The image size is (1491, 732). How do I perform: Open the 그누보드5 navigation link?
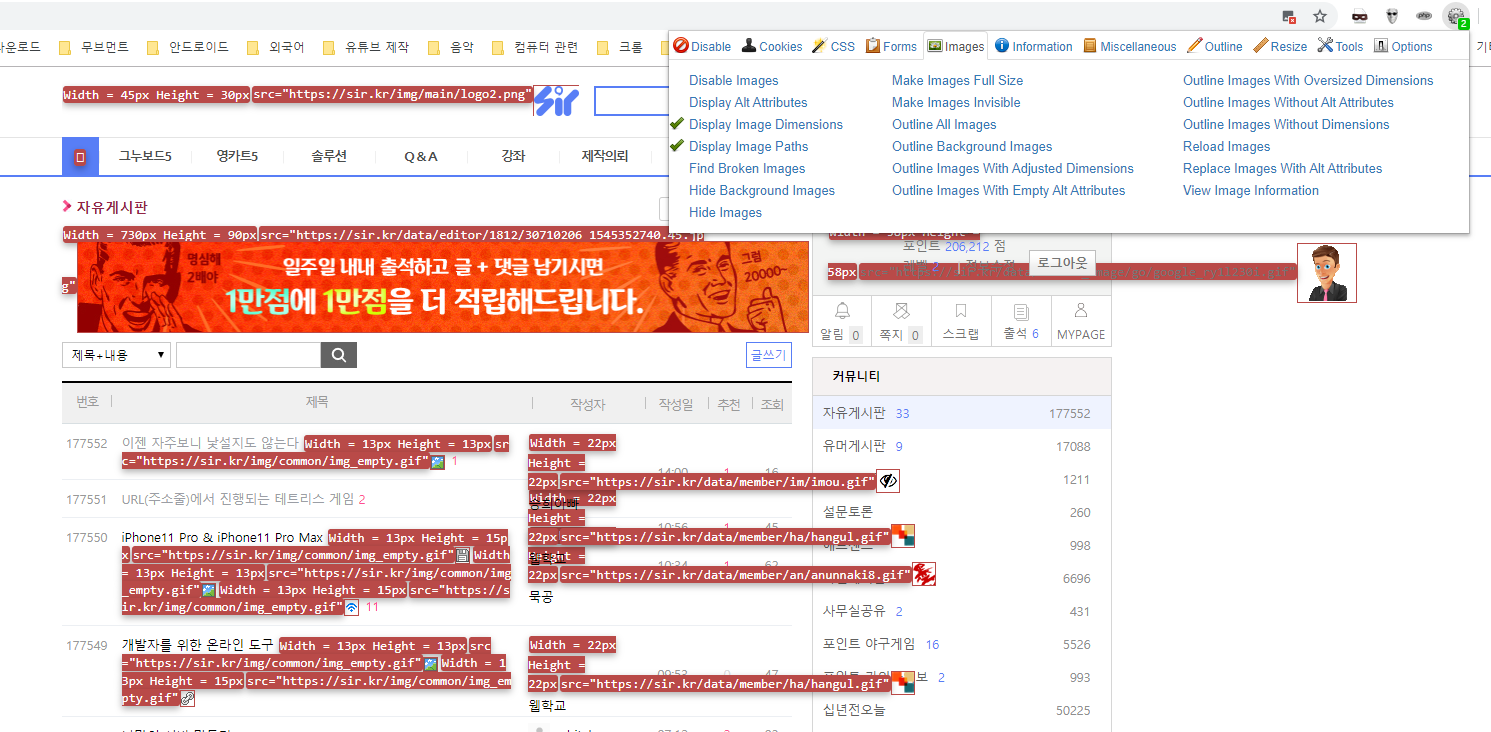click(146, 156)
